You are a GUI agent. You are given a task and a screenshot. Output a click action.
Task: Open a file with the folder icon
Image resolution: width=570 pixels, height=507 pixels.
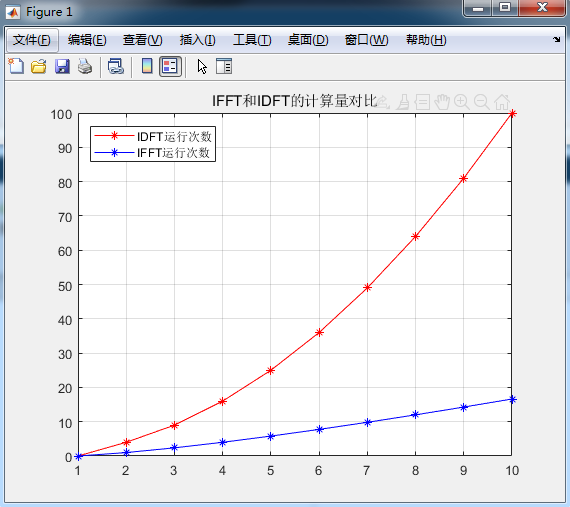tap(39, 67)
